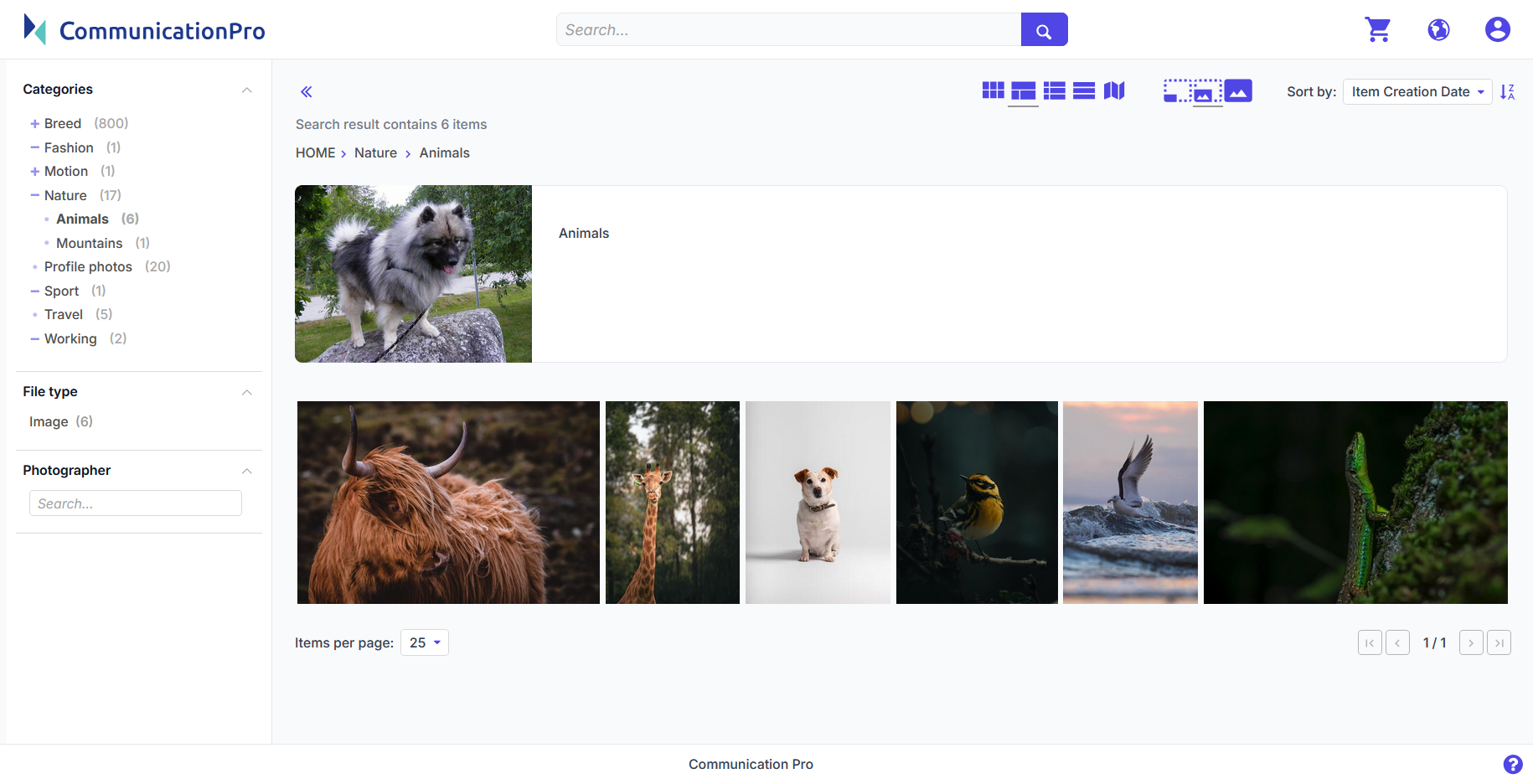This screenshot has width=1533, height=784.
Task: Expand the Breed category
Action: 35,124
